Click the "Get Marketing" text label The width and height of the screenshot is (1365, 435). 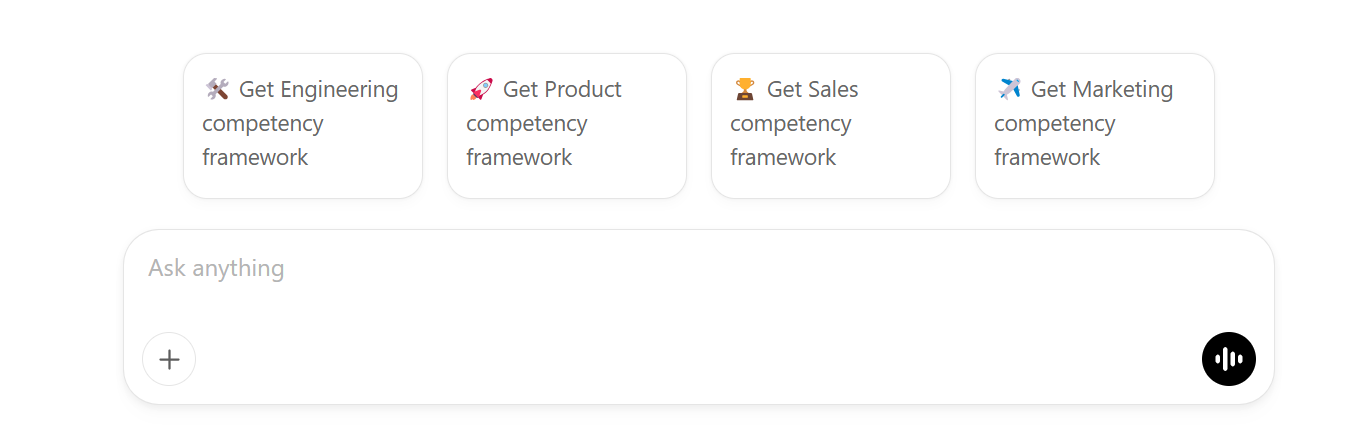[1101, 90]
